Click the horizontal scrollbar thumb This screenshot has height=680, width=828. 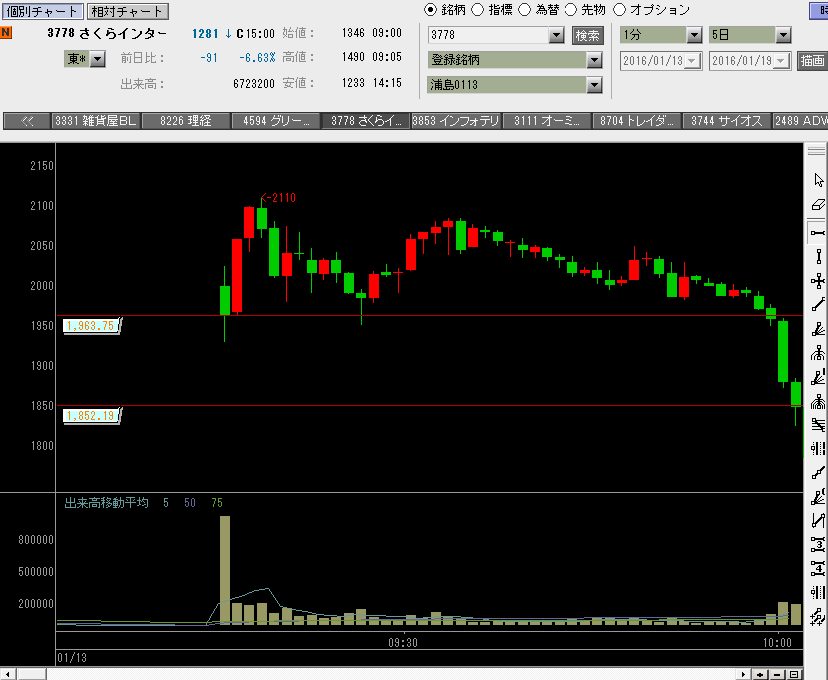pyautogui.click(x=32, y=674)
